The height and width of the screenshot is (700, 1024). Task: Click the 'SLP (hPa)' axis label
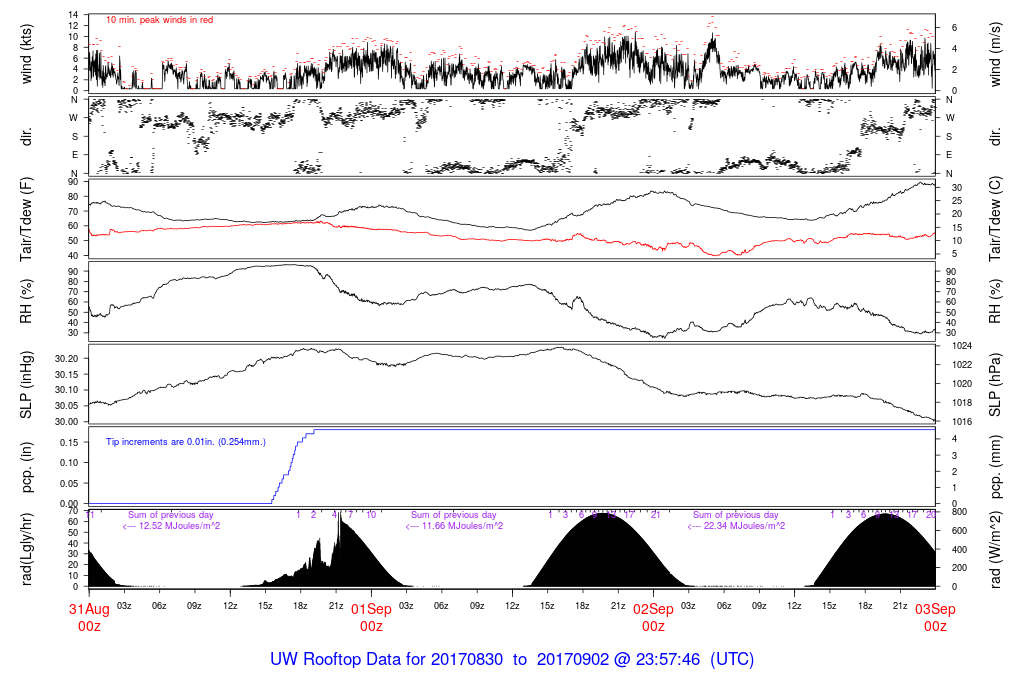[x=995, y=385]
